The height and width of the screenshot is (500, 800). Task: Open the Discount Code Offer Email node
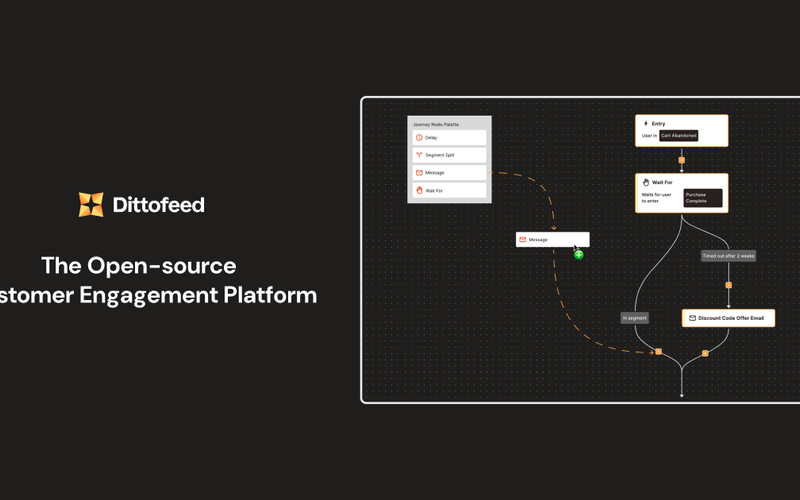click(x=729, y=318)
